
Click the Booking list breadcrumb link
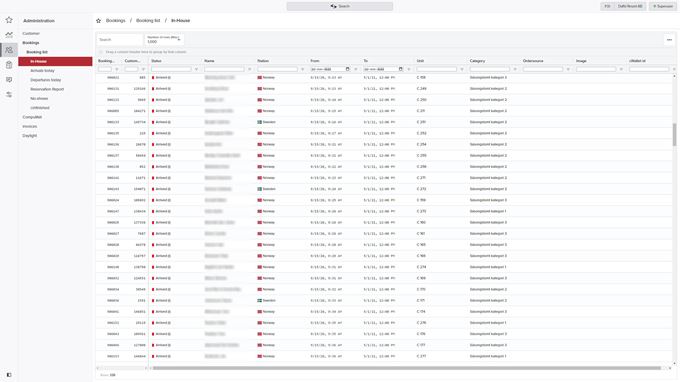[148, 20]
